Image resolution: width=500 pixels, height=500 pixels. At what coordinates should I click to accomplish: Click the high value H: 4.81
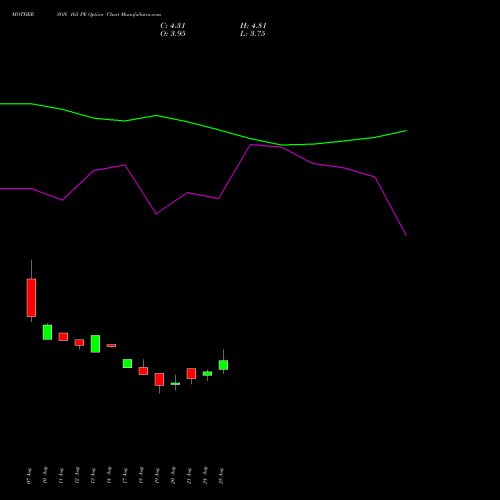253,26
